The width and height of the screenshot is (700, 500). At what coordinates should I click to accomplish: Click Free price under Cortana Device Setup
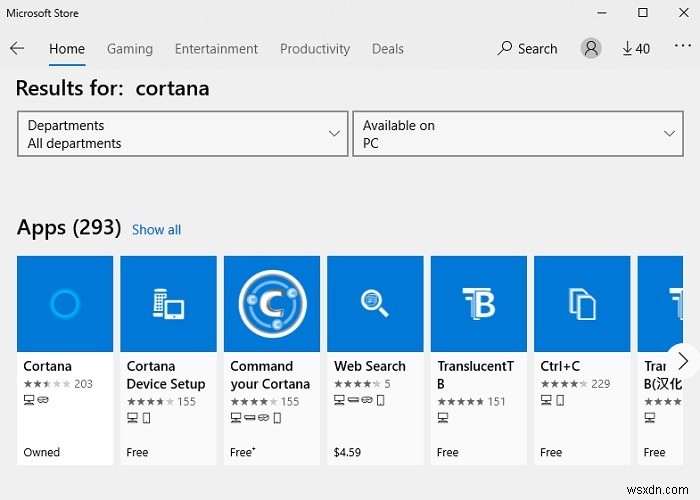click(137, 452)
